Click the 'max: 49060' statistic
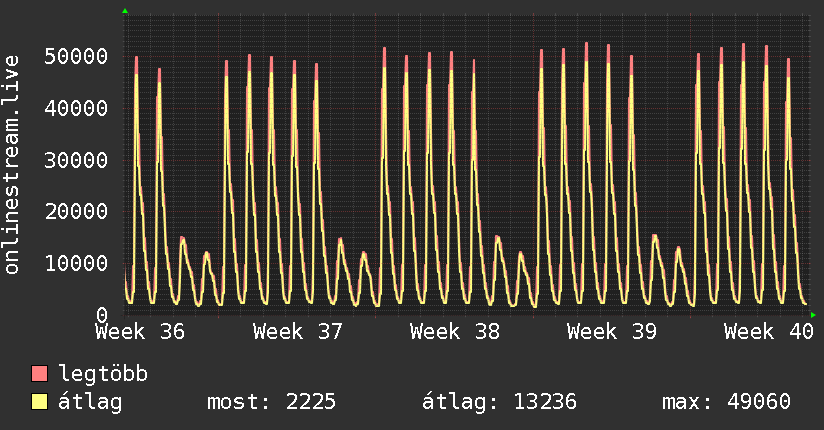Viewport: 824px width, 430px height. (x=726, y=402)
